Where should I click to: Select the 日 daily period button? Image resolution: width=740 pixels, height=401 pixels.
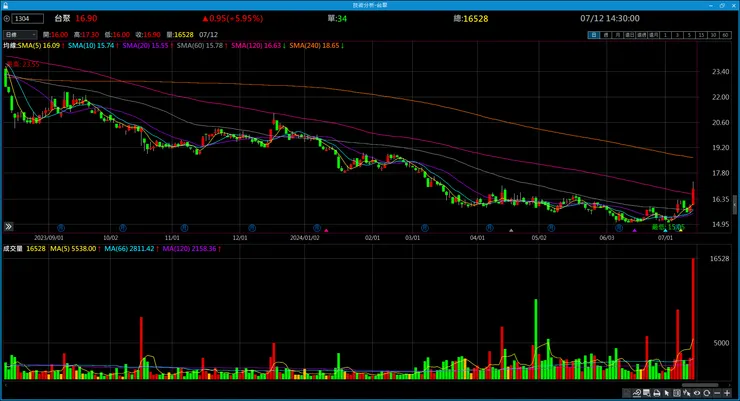coord(594,35)
